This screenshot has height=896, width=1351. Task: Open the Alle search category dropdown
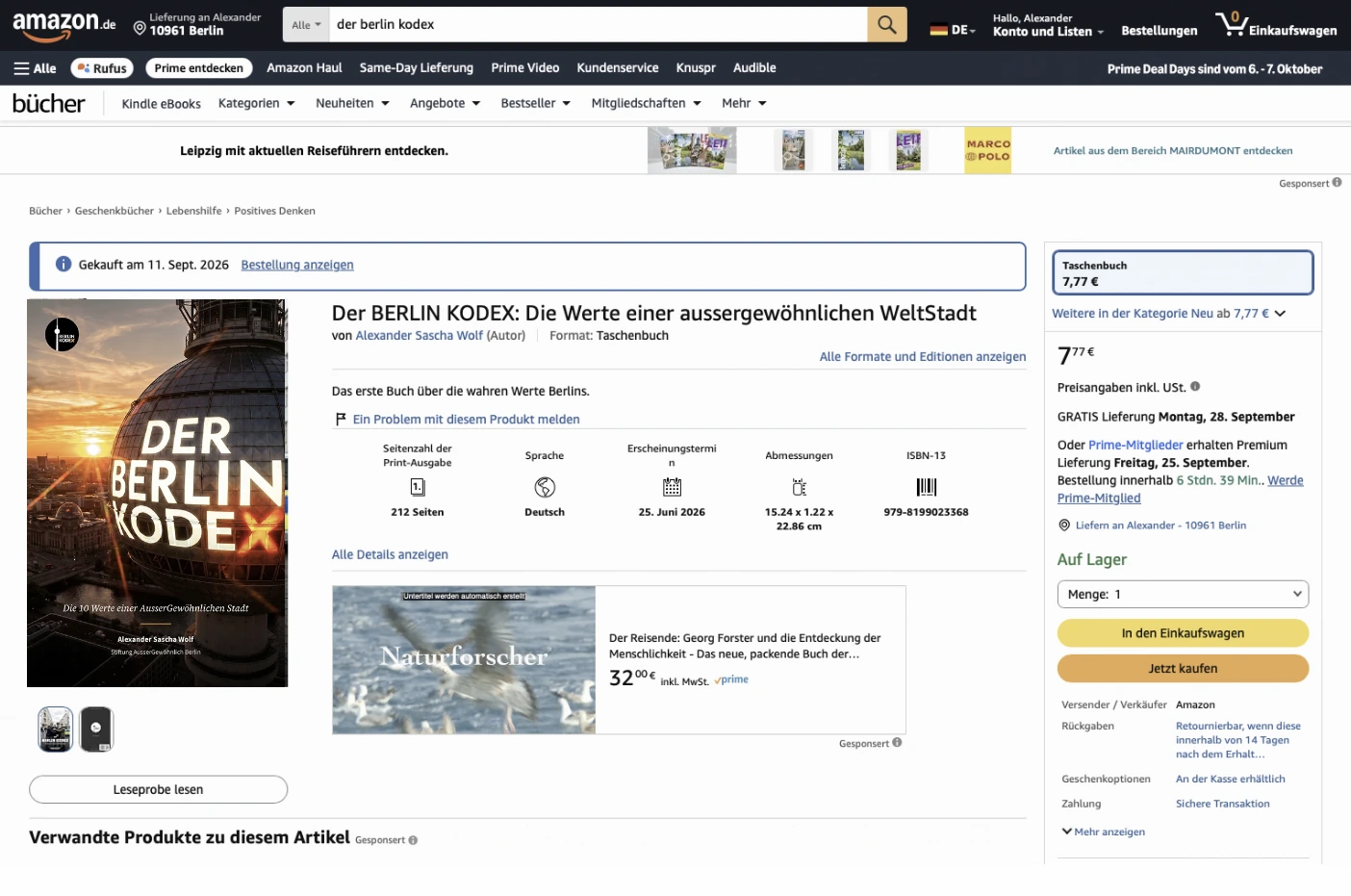click(306, 25)
